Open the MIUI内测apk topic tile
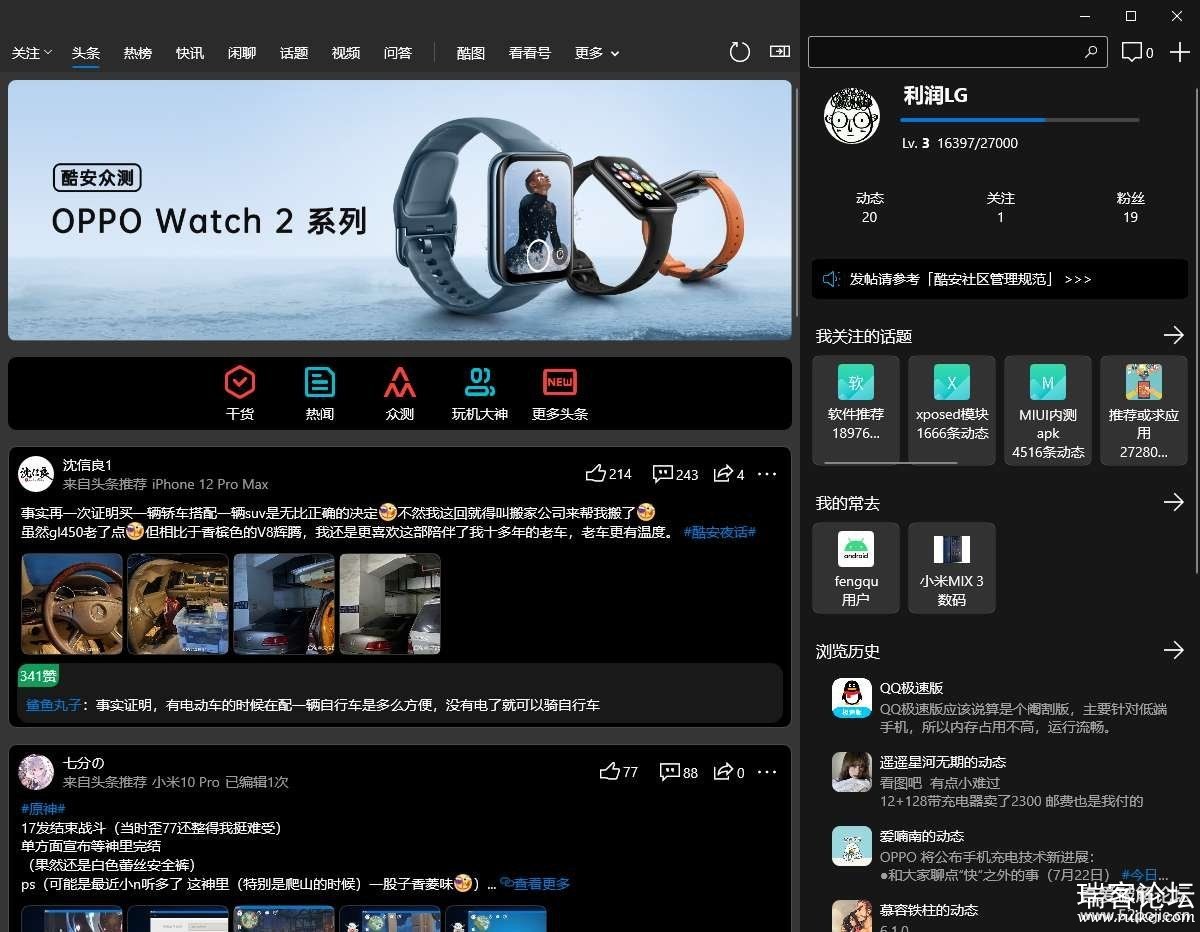 pos(1048,410)
